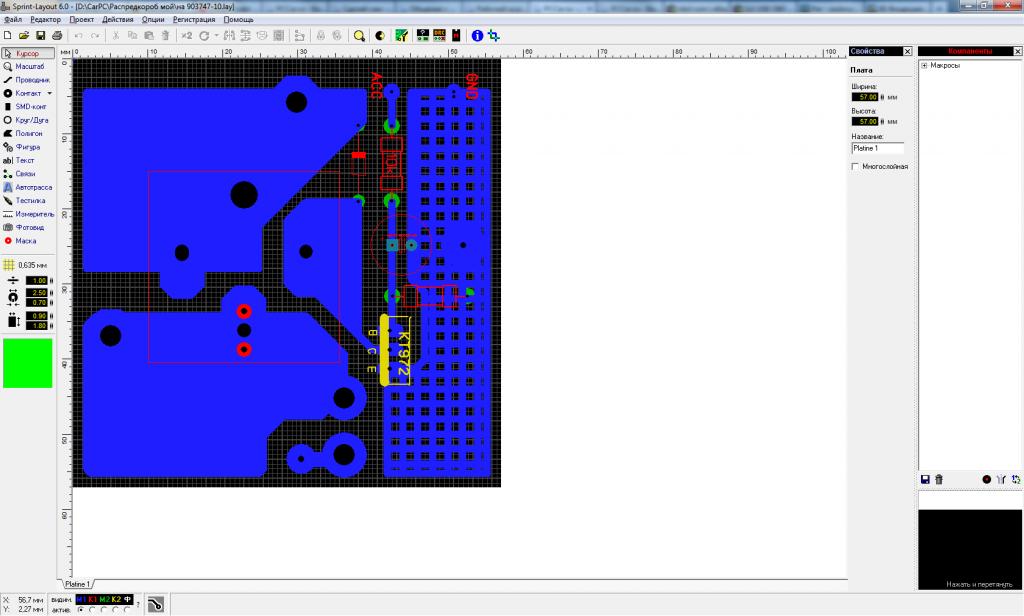Open the Проект menu
1024x616 pixels.
[82, 19]
